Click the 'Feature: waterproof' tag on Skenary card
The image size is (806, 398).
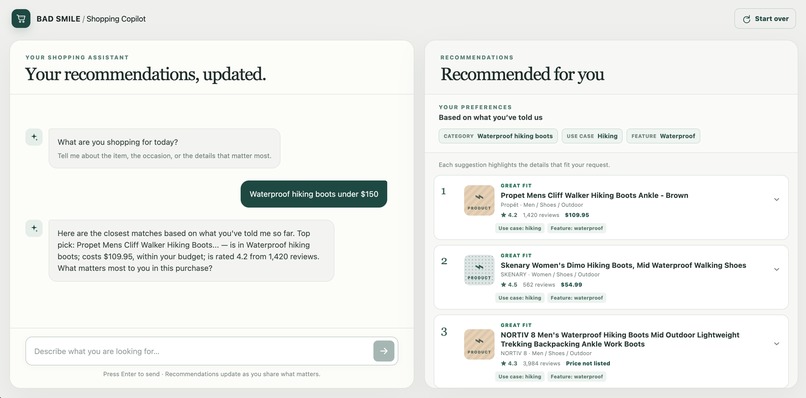tap(577, 298)
